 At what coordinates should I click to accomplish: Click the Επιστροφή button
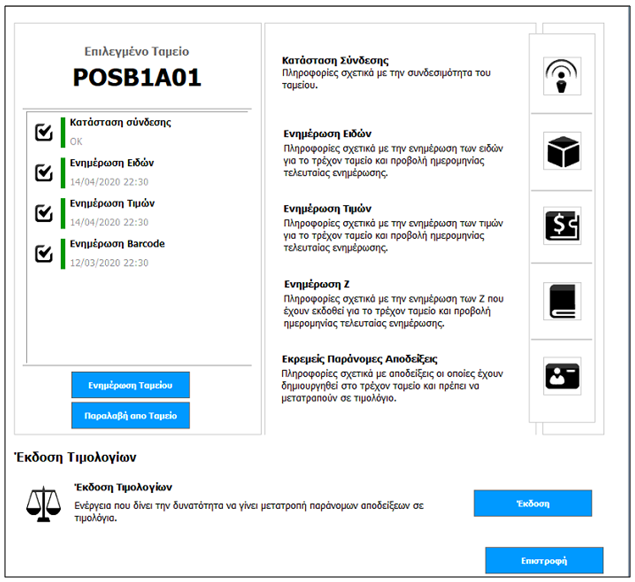click(544, 560)
